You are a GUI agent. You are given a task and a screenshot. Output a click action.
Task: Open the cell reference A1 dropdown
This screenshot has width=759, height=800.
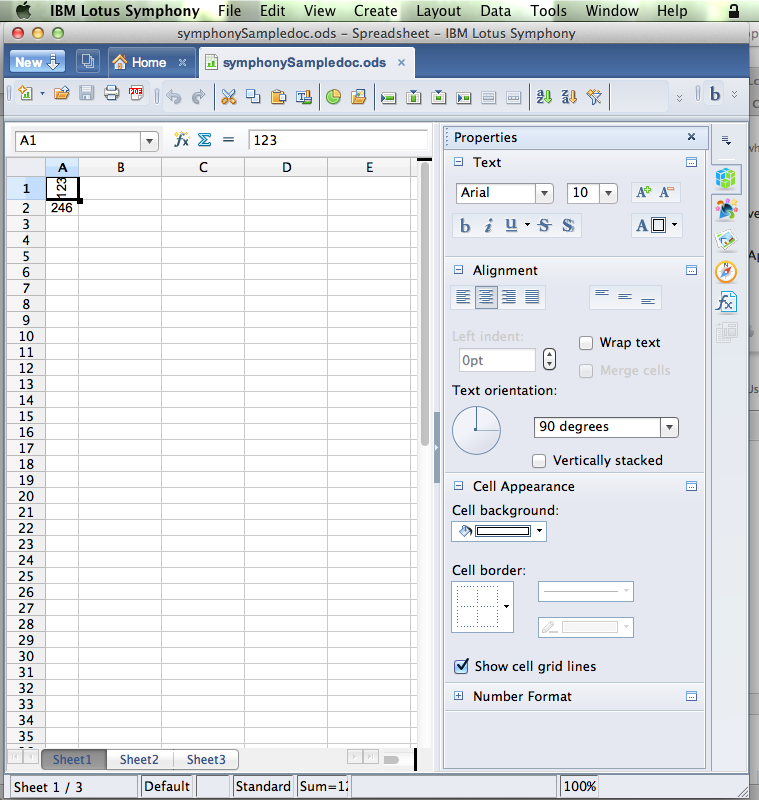(149, 141)
